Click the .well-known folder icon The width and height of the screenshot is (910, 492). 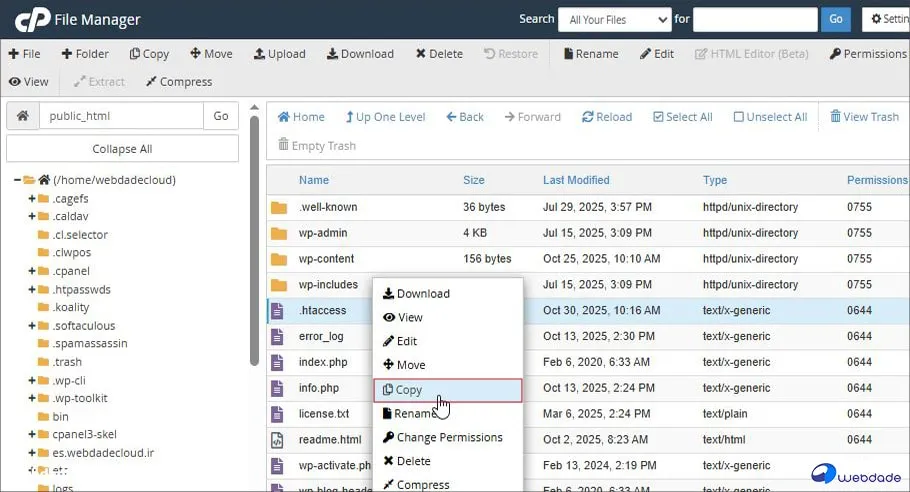pos(279,208)
